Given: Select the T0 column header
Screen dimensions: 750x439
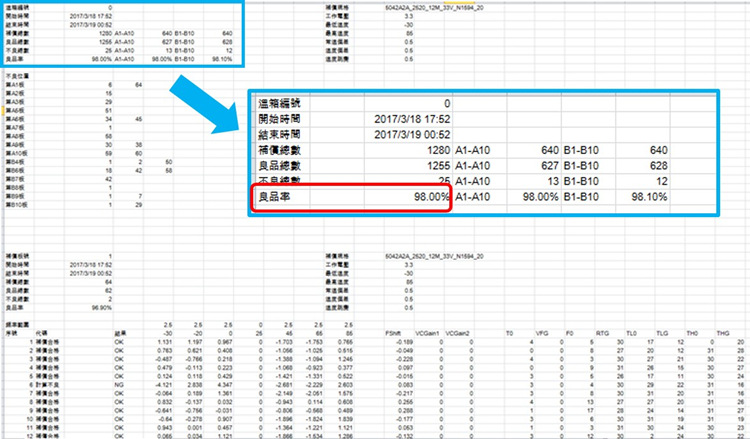Looking at the screenshot, I should (509, 333).
